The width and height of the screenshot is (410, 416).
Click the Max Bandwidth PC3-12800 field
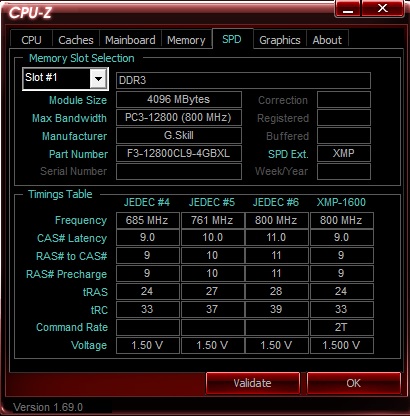[179, 117]
